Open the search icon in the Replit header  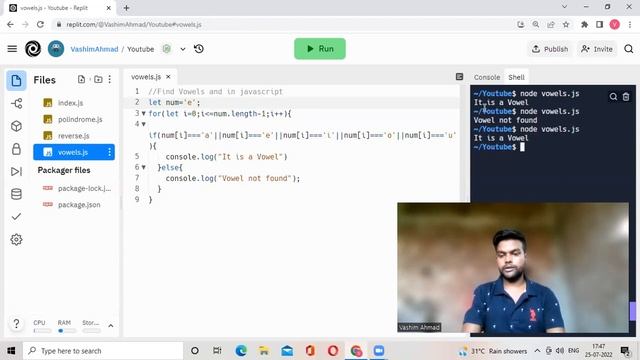point(629,49)
